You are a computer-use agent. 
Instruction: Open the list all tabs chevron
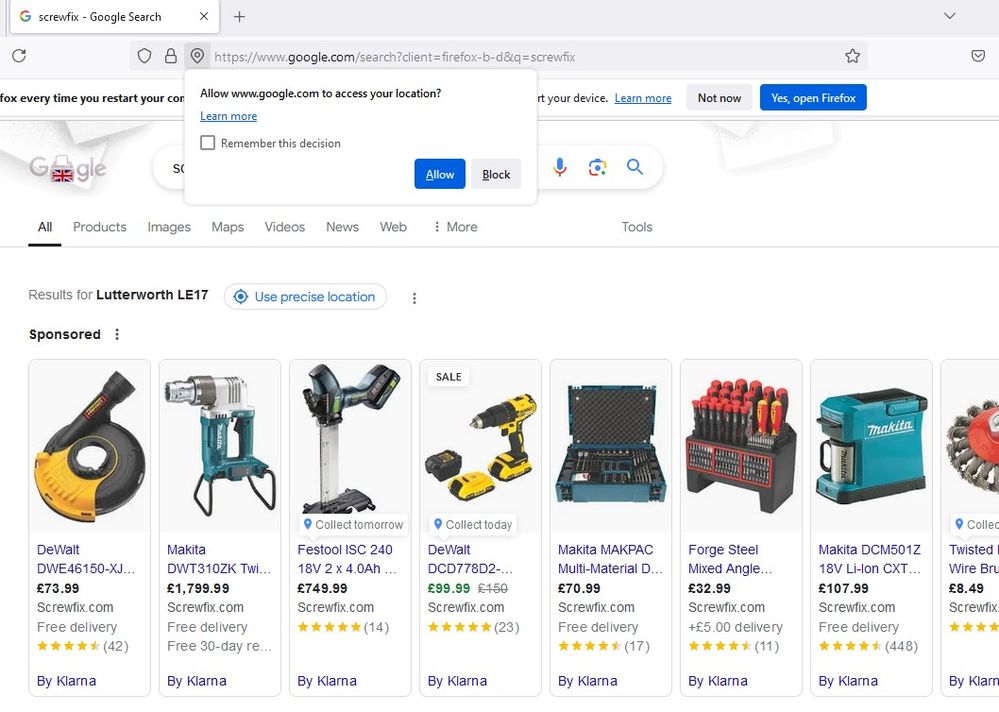(950, 17)
